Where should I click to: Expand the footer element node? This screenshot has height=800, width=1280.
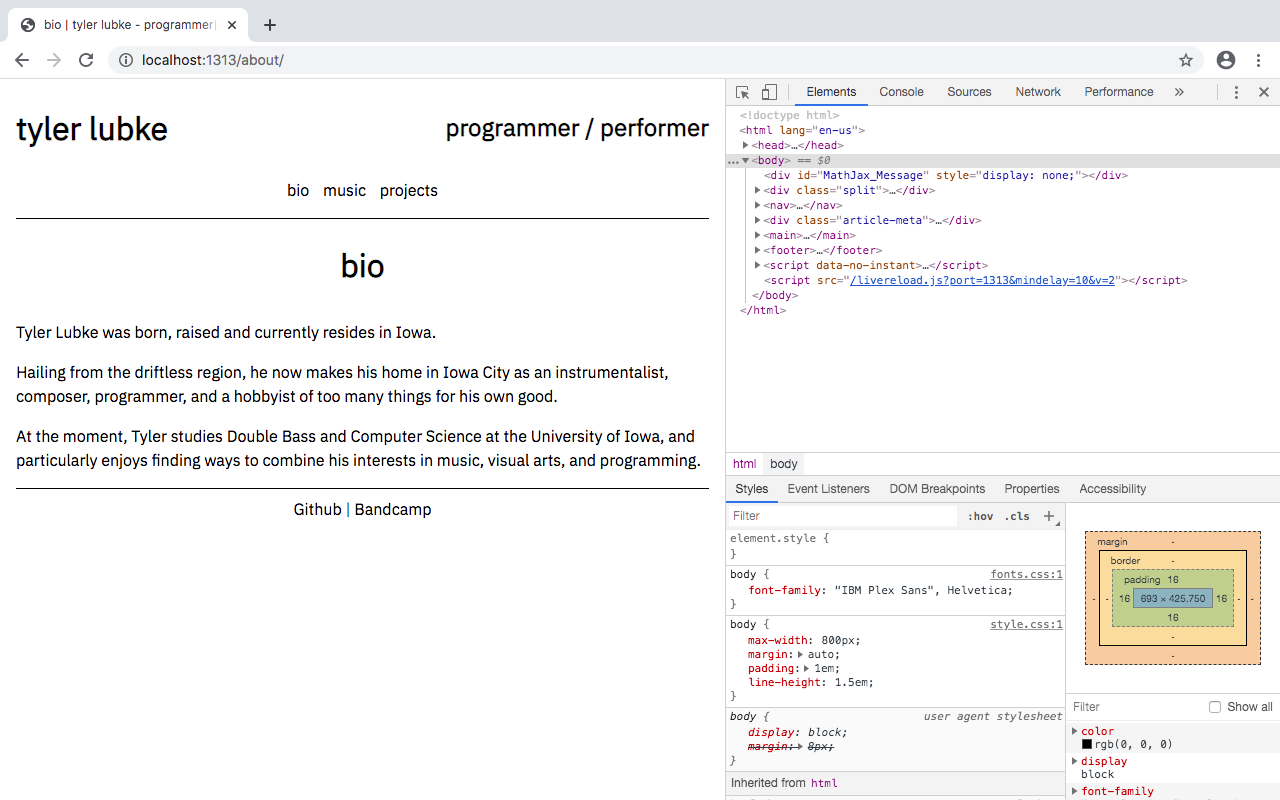tap(758, 250)
